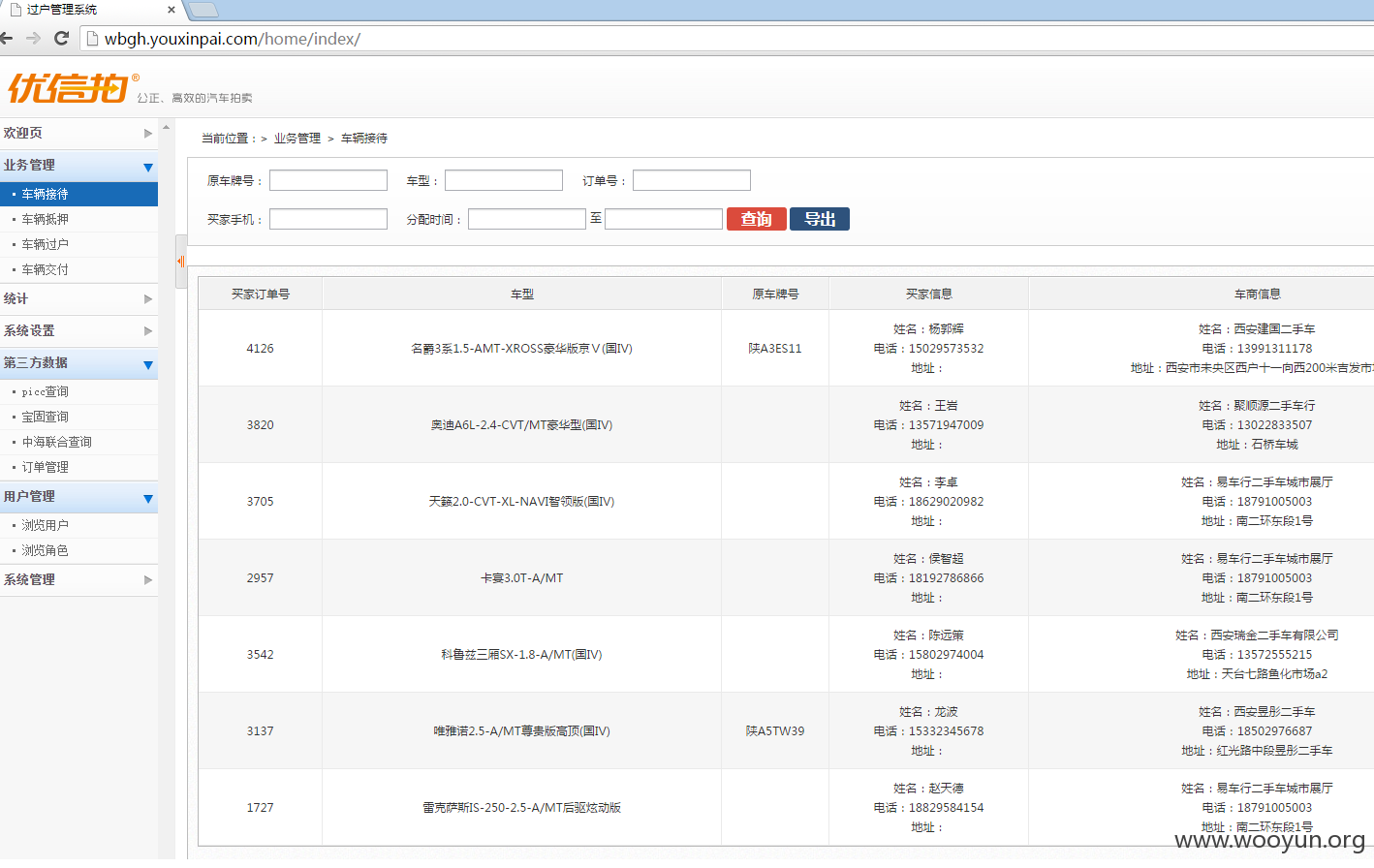This screenshot has height=868, width=1374.
Task: Expand the 系统设置 menu section
Action: coord(78,330)
